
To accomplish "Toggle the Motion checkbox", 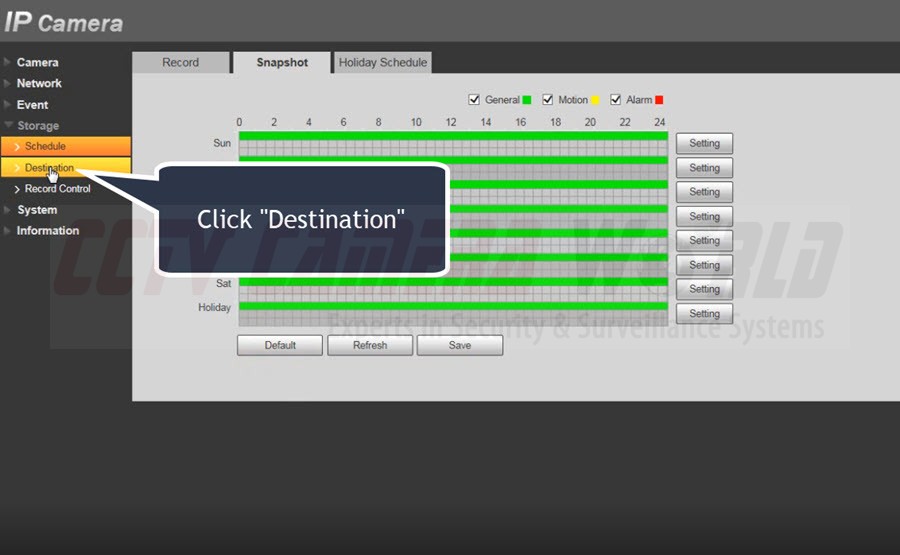I will 548,100.
